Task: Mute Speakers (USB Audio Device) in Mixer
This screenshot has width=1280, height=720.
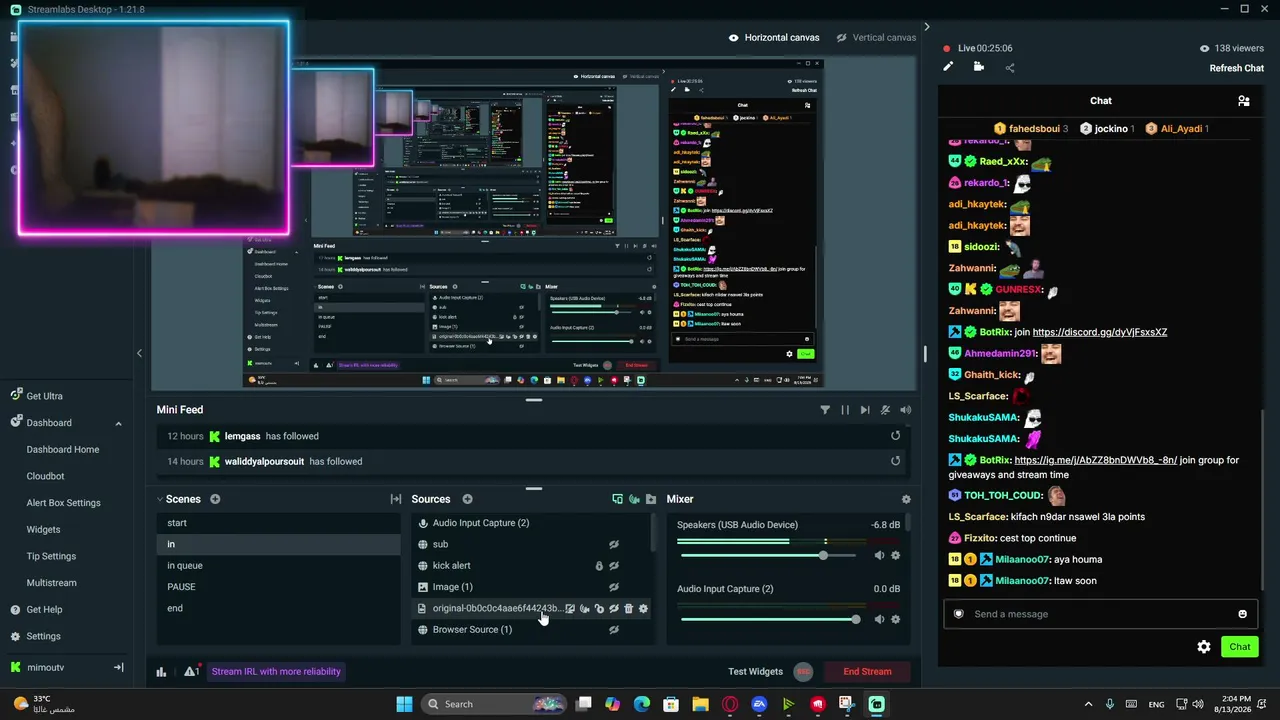Action: point(879,555)
